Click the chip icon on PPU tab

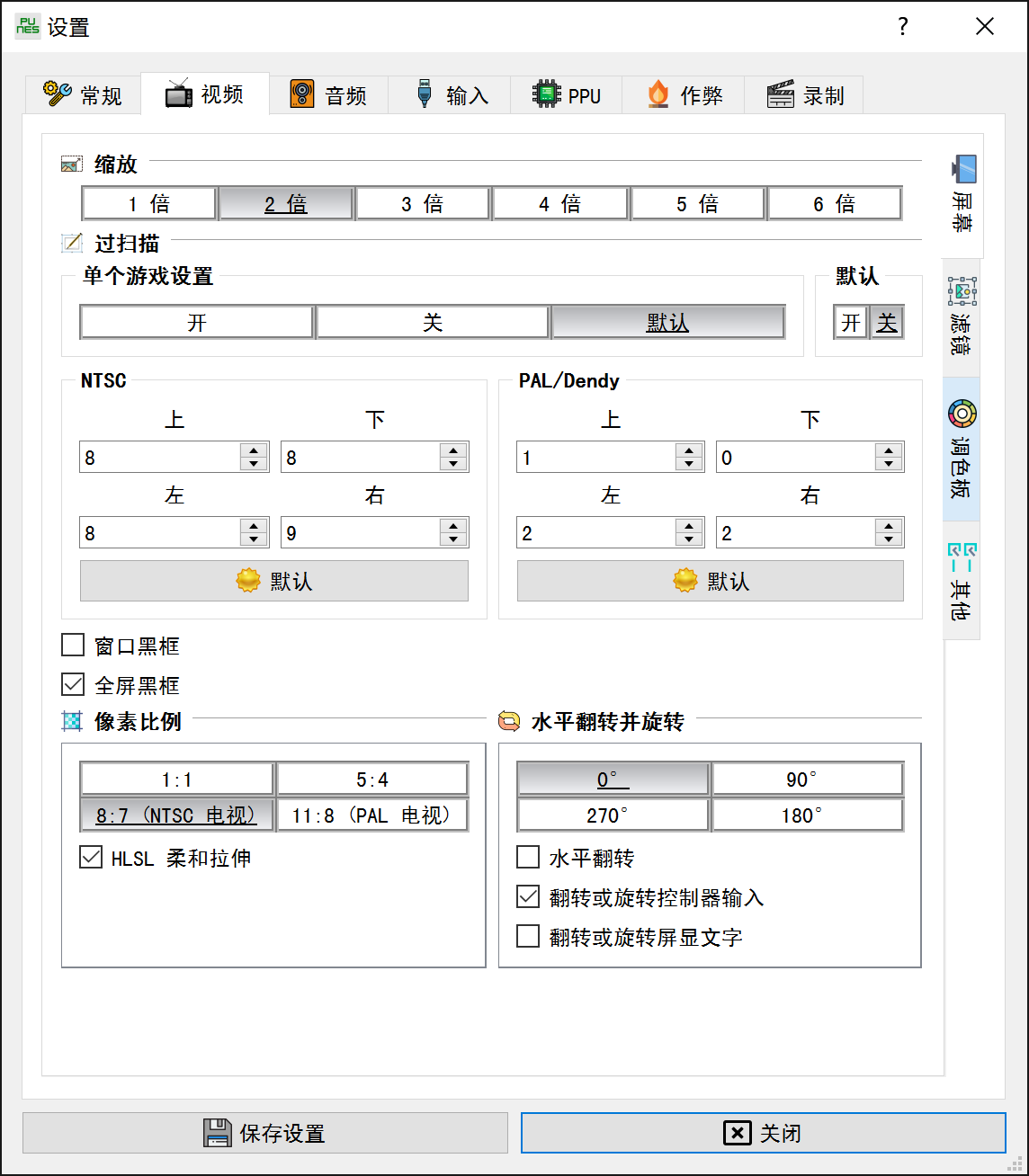(546, 94)
